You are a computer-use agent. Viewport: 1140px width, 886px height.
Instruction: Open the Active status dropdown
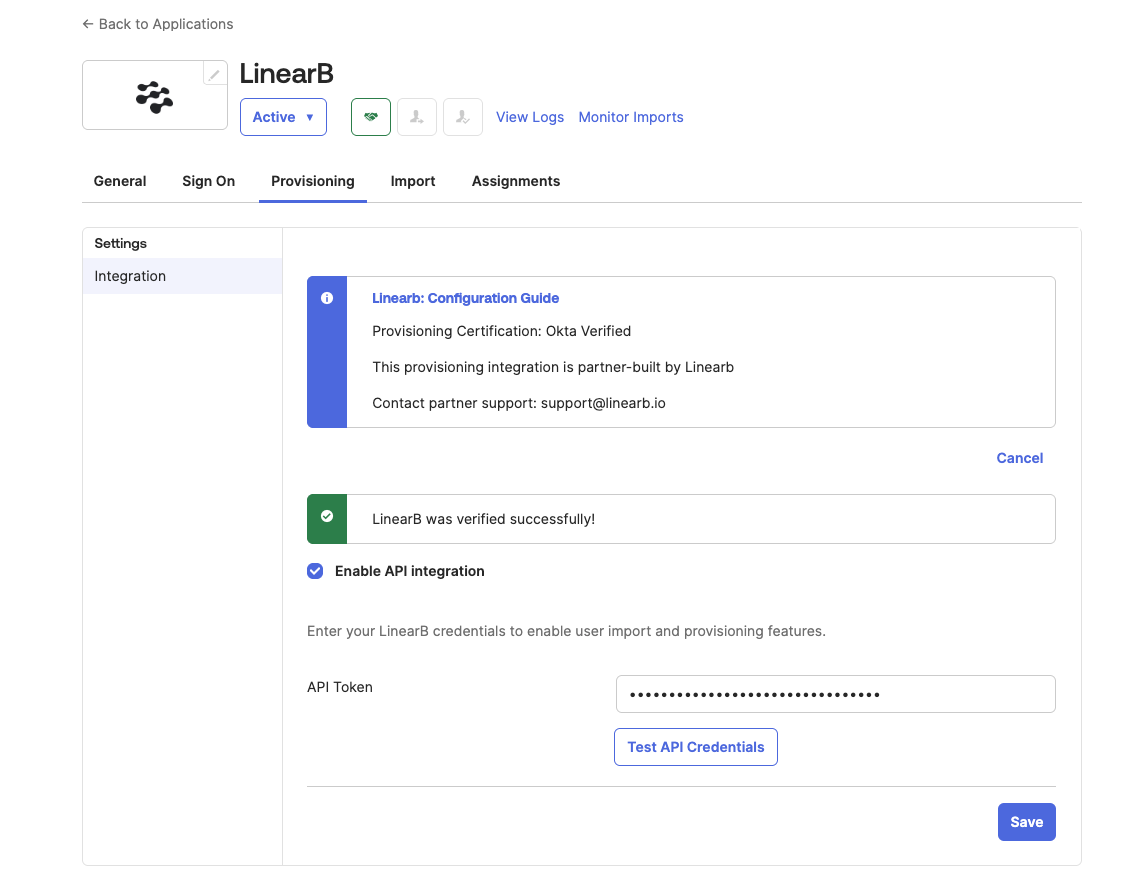click(284, 117)
